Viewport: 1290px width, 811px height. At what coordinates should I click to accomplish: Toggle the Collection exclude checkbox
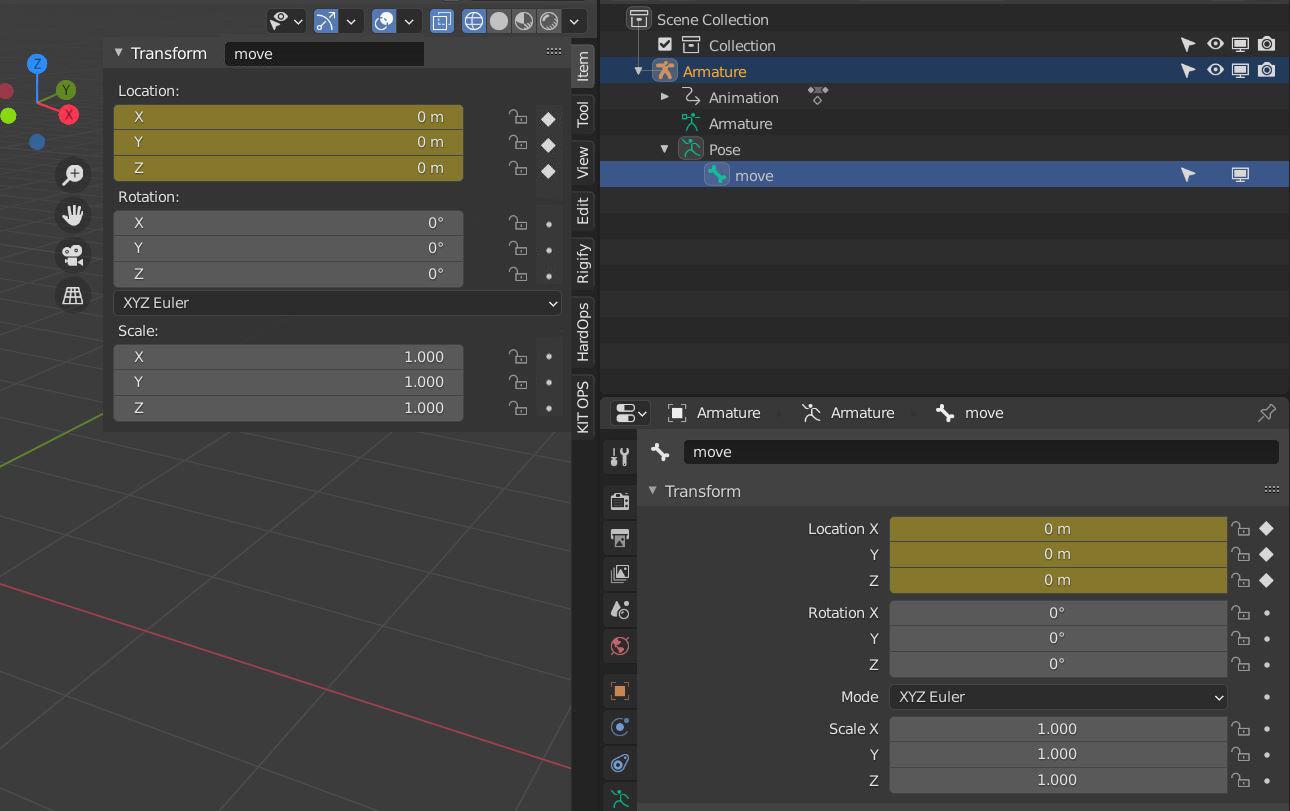[665, 45]
